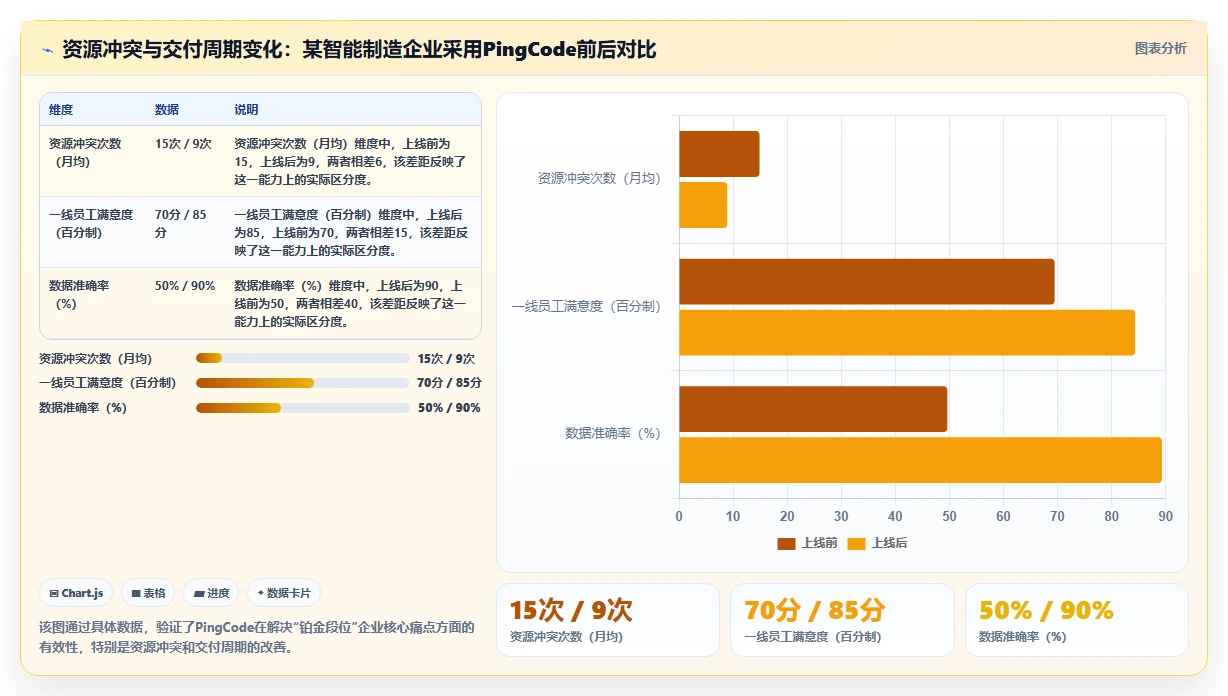This screenshot has width=1228, height=696.
Task: Click the 图表分析 label in the header
Action: [1160, 48]
